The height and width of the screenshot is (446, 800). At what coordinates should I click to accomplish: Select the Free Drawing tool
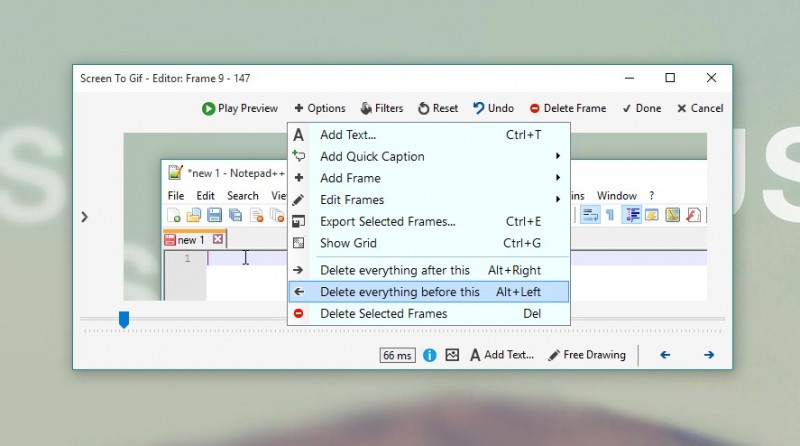click(587, 355)
